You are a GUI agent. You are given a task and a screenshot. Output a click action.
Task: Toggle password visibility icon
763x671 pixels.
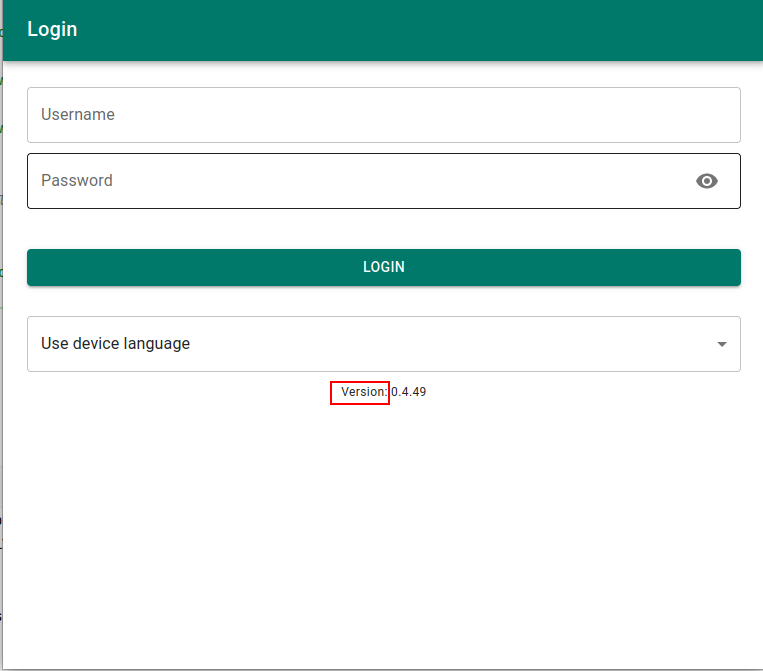[707, 181]
